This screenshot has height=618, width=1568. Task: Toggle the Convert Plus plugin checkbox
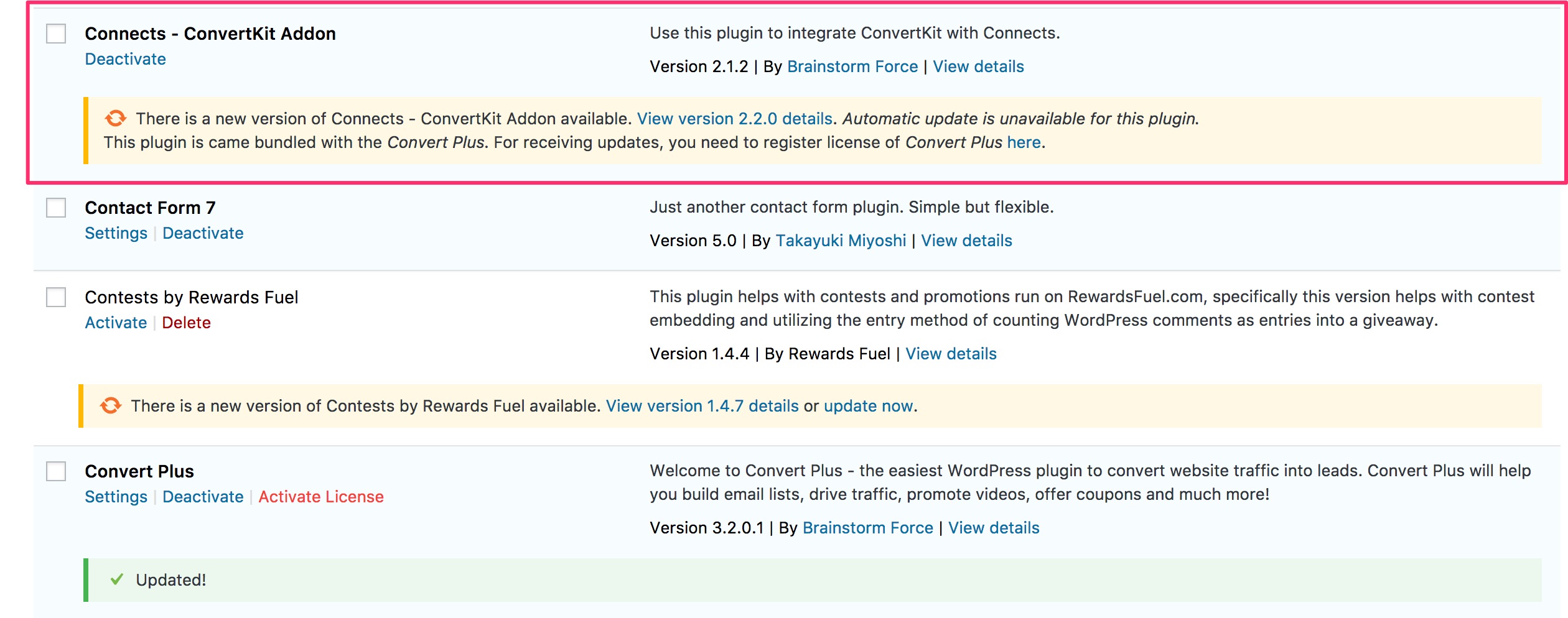coord(56,471)
